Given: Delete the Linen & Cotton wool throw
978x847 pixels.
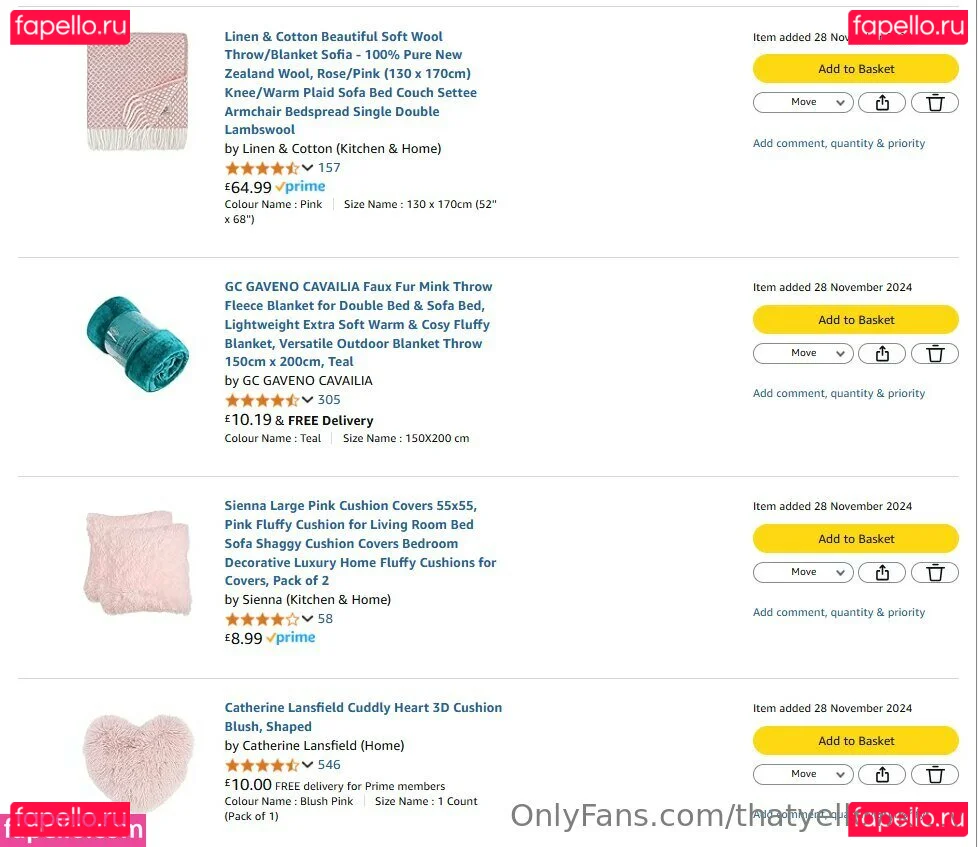Looking at the screenshot, I should pyautogui.click(x=935, y=102).
